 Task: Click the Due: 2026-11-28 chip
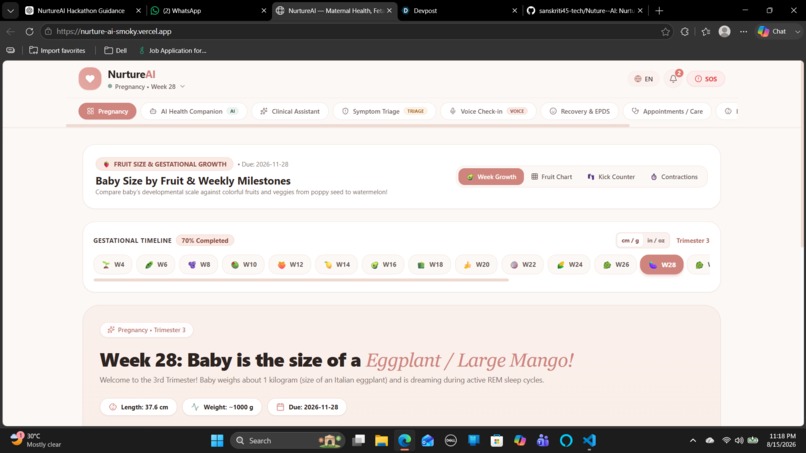(x=307, y=407)
